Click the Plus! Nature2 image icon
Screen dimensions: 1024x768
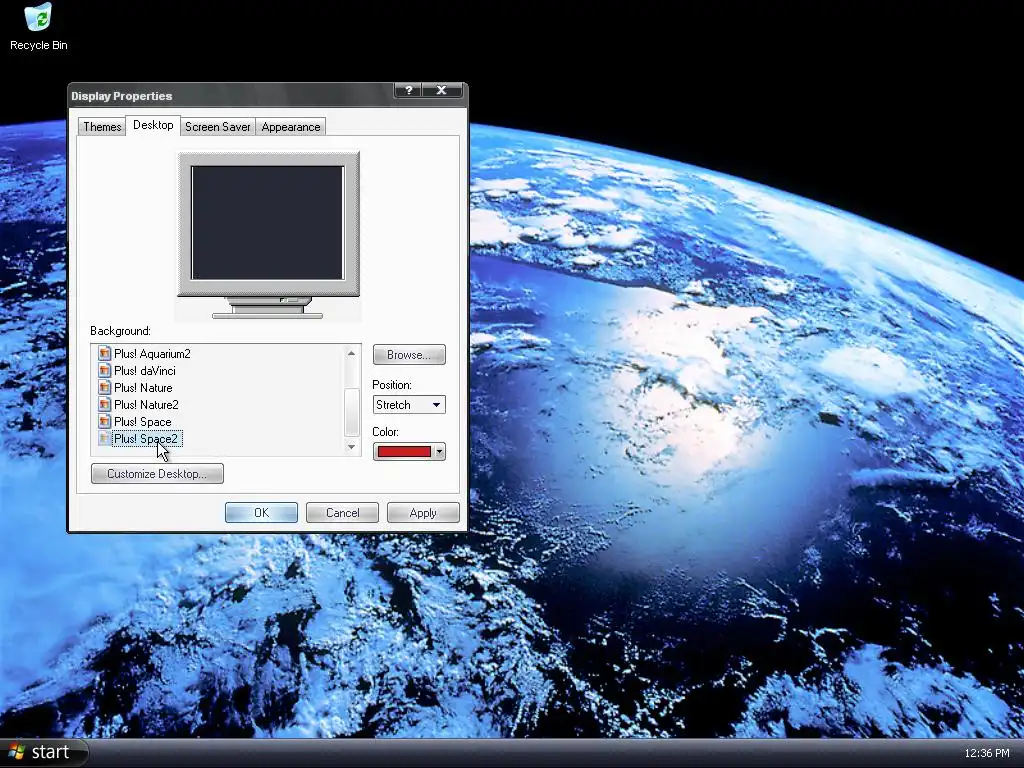104,404
